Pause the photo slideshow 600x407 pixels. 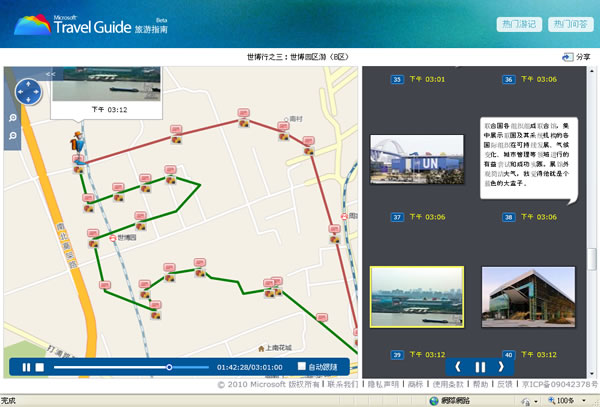(480, 367)
